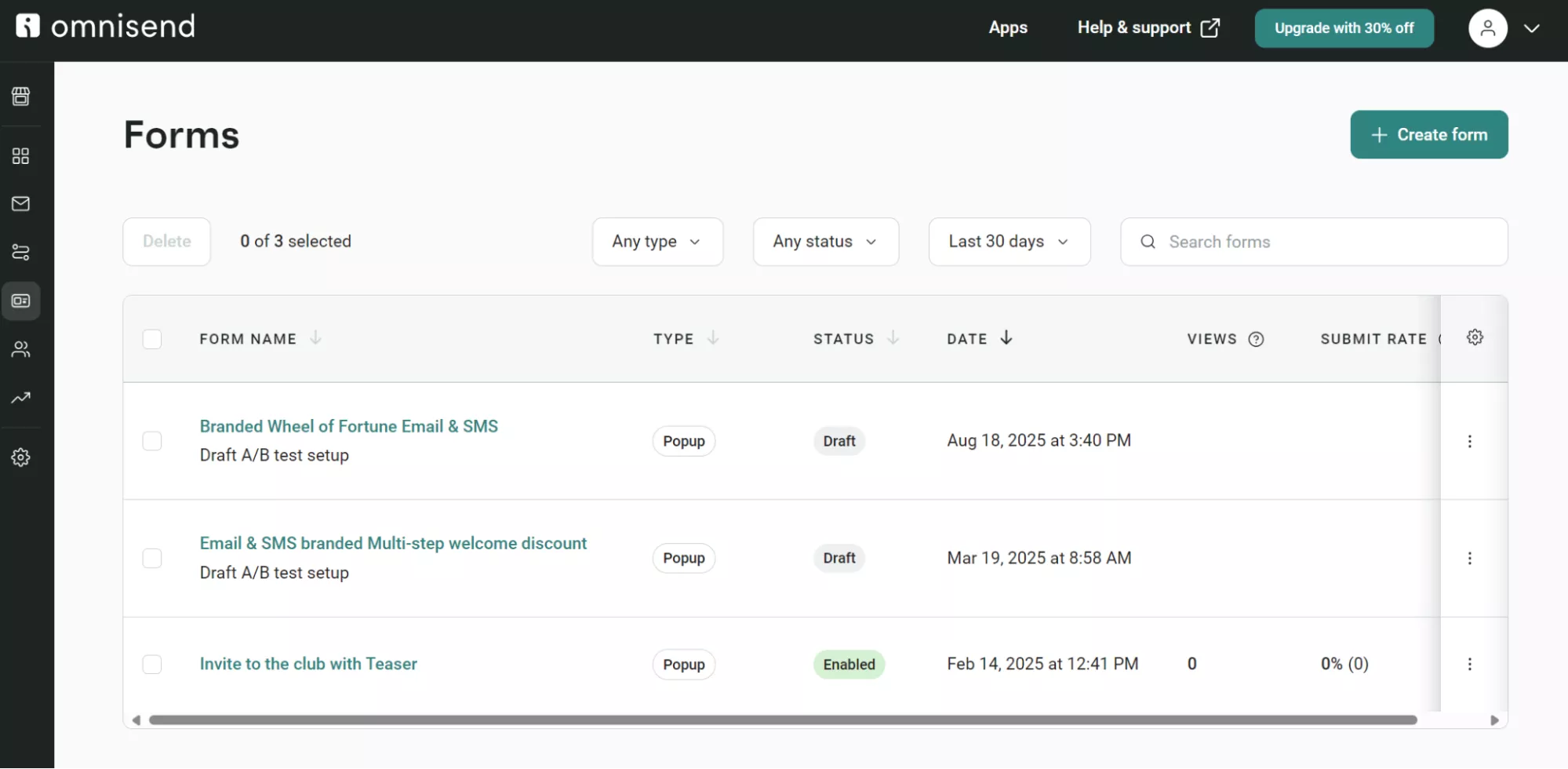Viewport: 1568px width, 769px height.
Task: Sort by Status arrow
Action: (893, 338)
